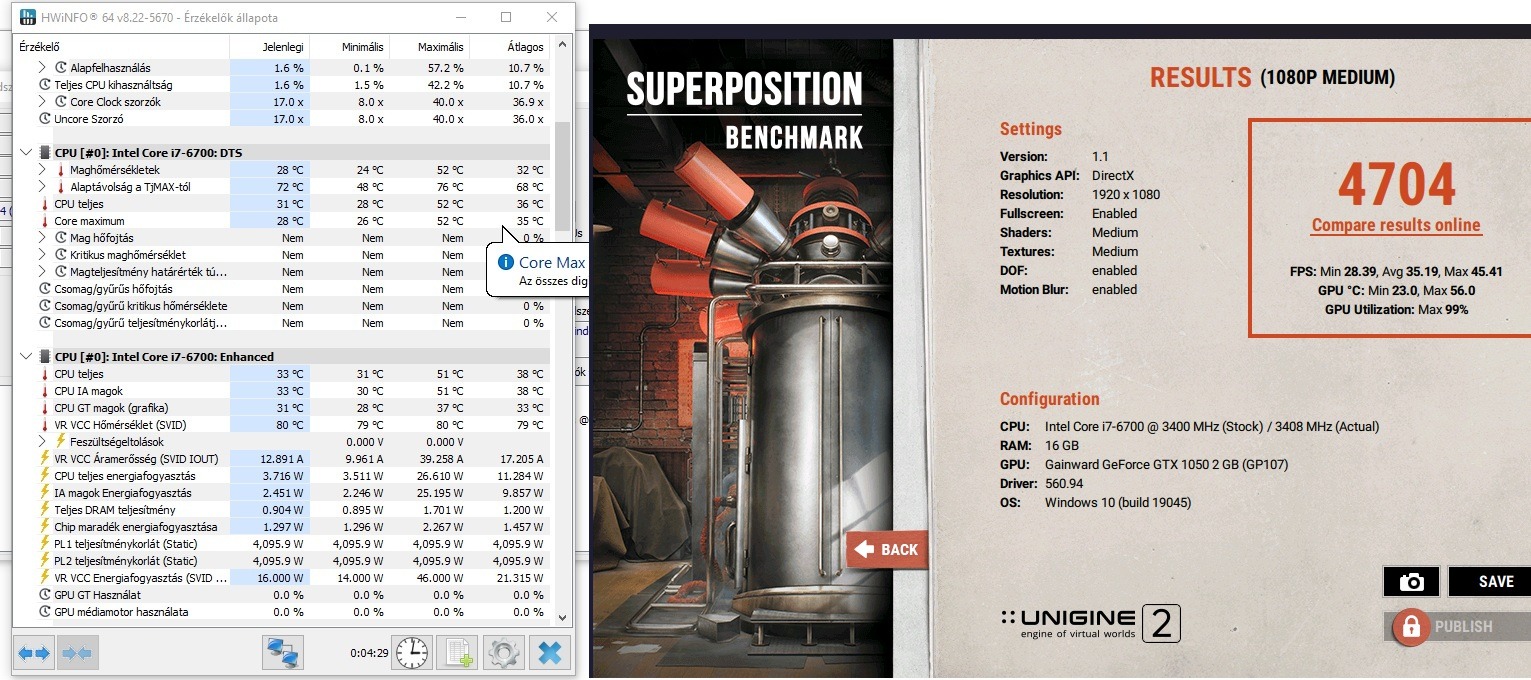Viewport: 1531px width, 680px height.
Task: Click the UNIGINE 2 logo
Action: pyautogui.click(x=1090, y=623)
